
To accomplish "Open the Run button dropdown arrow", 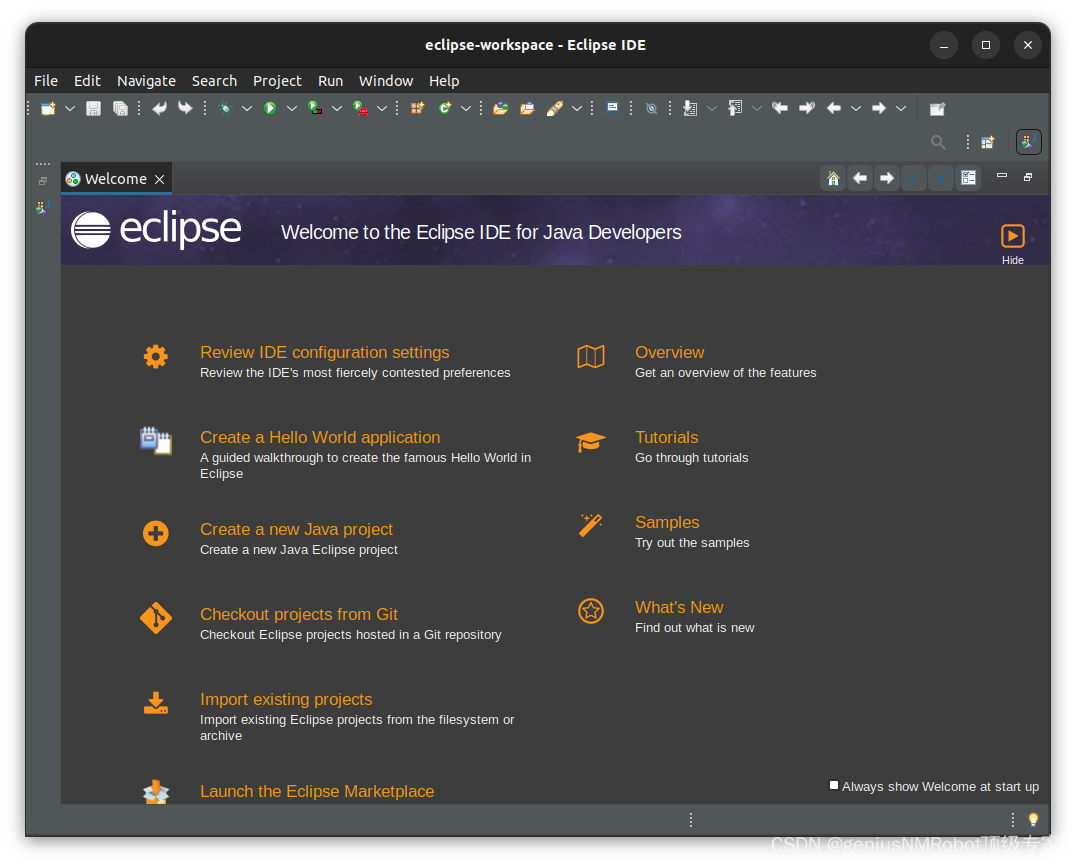I will [292, 107].
